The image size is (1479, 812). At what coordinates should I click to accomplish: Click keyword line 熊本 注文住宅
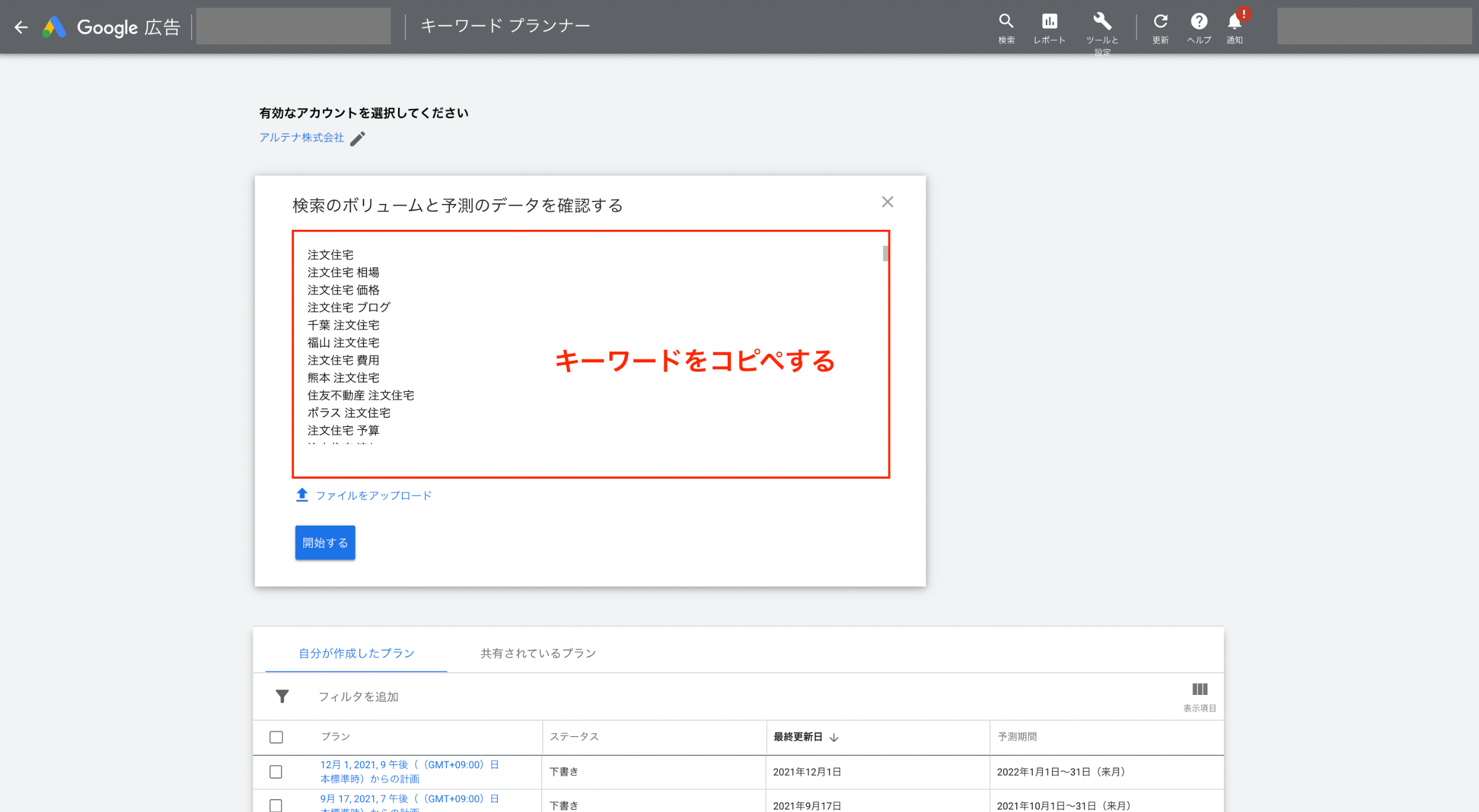[343, 378]
